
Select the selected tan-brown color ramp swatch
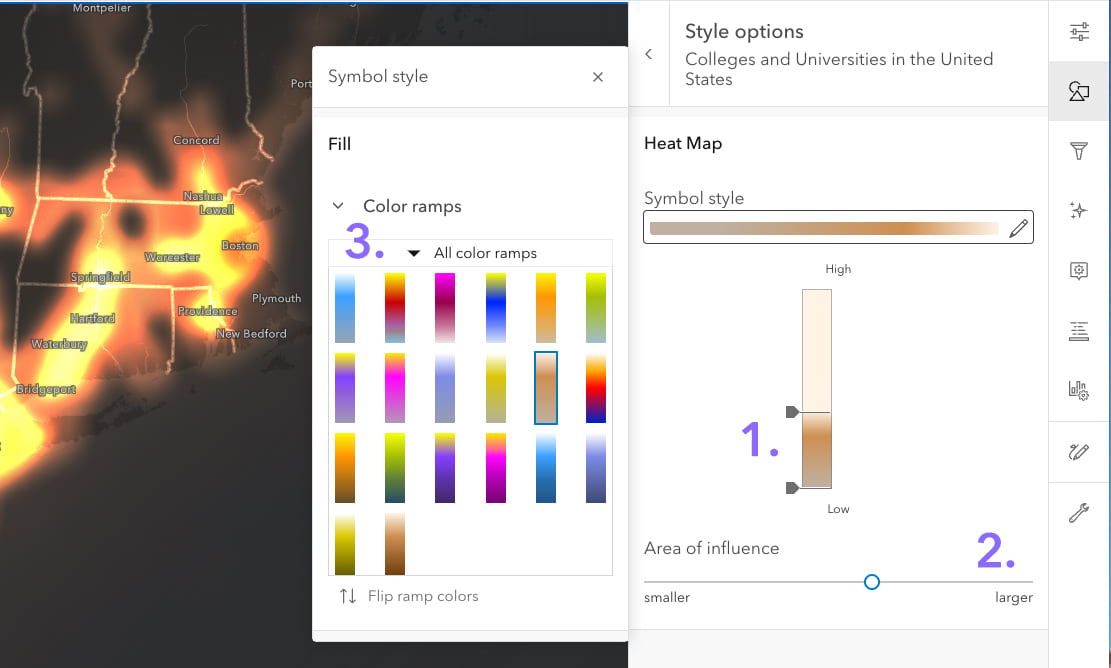(x=546, y=388)
